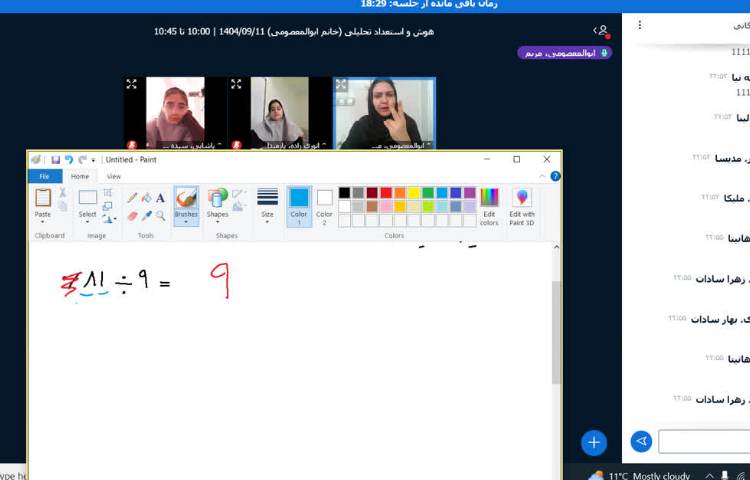Viewport: 750px width, 480px height.
Task: Open the Shapes dropdown arrow
Action: [x=217, y=222]
